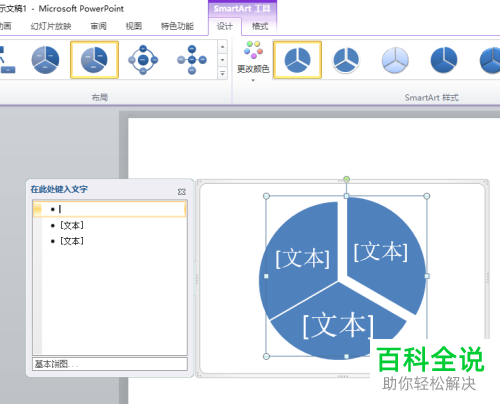Select the top-left [文本] pie slice
The width and height of the screenshot is (500, 404).
[x=303, y=258]
